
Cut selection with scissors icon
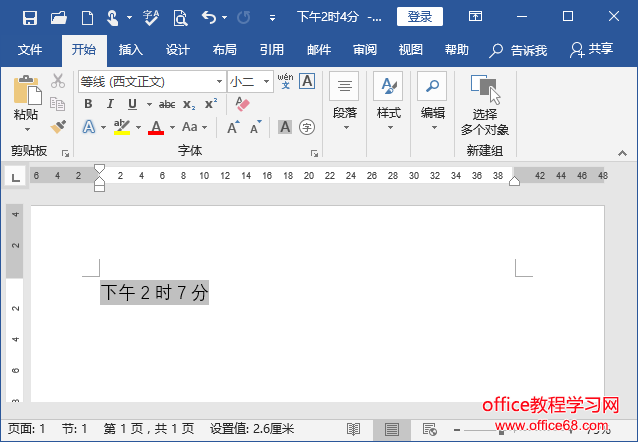coord(58,81)
